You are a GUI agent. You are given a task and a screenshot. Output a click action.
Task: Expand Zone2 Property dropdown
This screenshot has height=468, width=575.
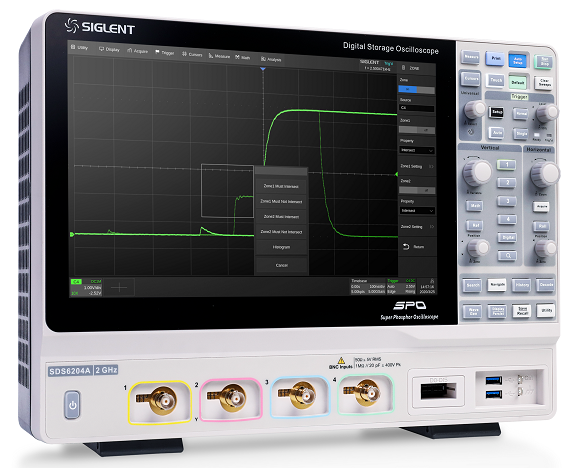417,211
